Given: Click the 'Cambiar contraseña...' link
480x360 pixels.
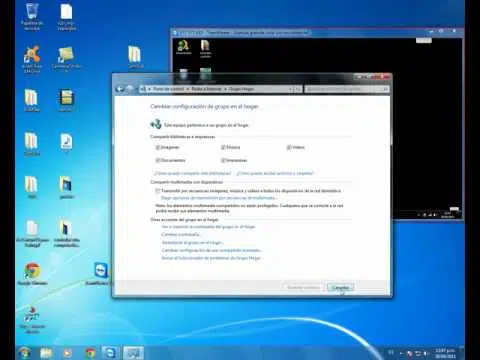Looking at the screenshot, I should tap(181, 235).
